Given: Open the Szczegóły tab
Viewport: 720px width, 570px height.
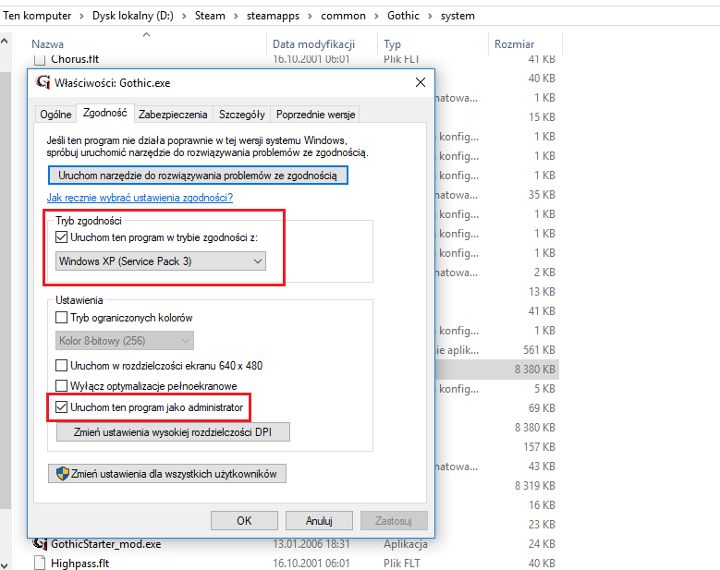Looking at the screenshot, I should coord(242,114).
